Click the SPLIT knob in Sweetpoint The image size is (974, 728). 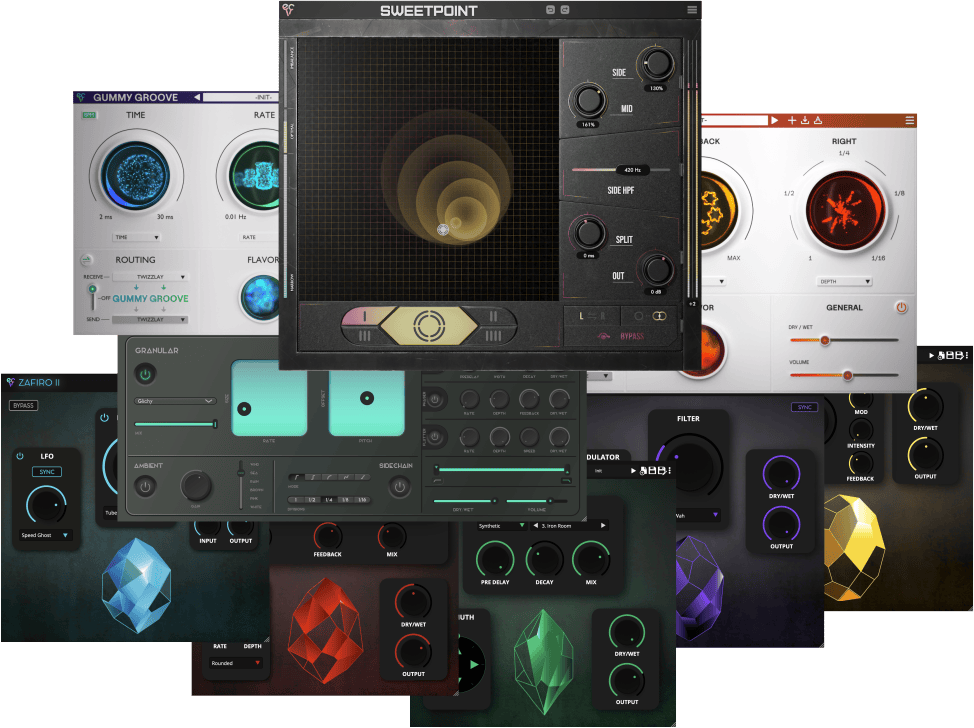click(x=588, y=233)
